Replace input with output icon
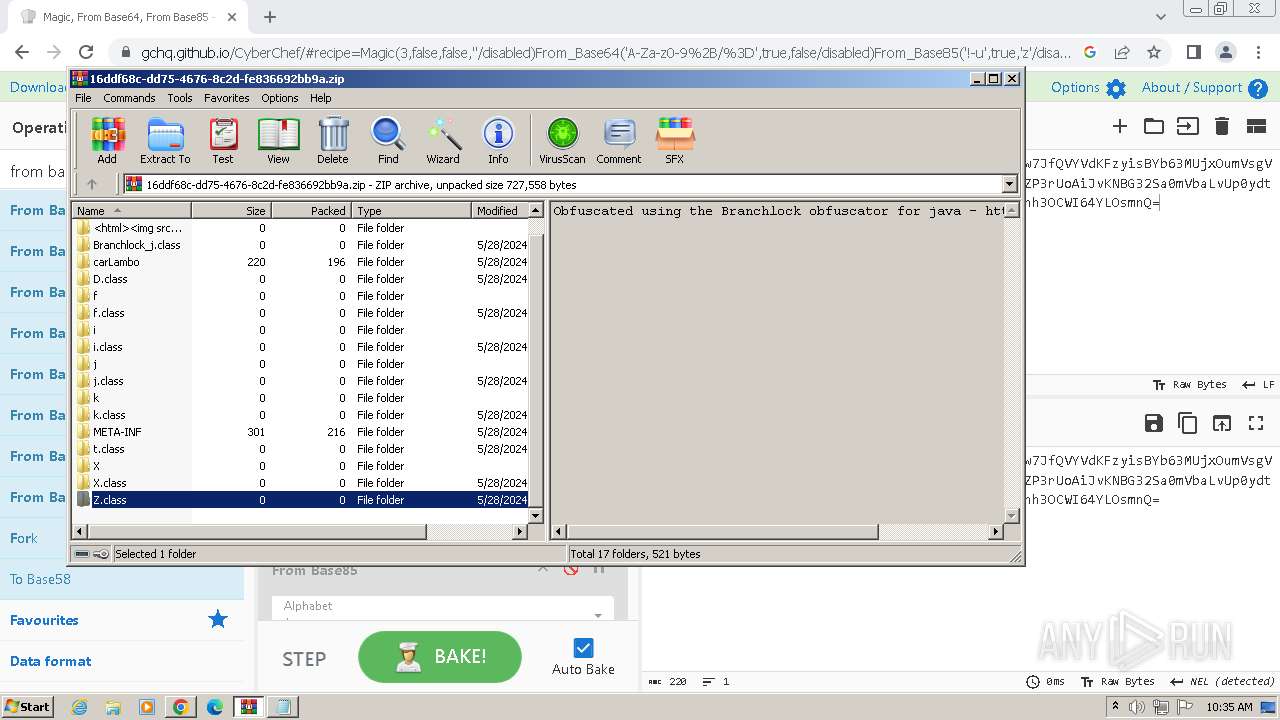The image size is (1280, 720). [x=1222, y=423]
